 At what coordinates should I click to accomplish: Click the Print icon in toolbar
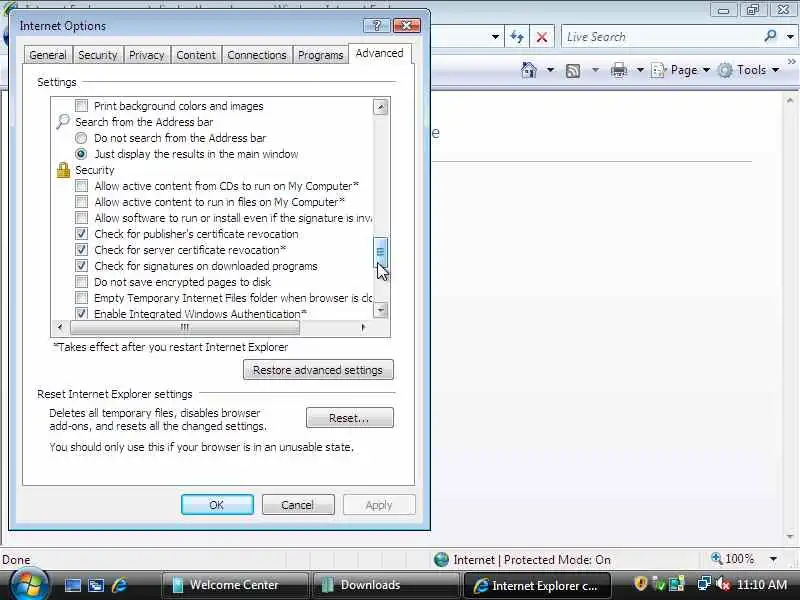click(x=618, y=70)
